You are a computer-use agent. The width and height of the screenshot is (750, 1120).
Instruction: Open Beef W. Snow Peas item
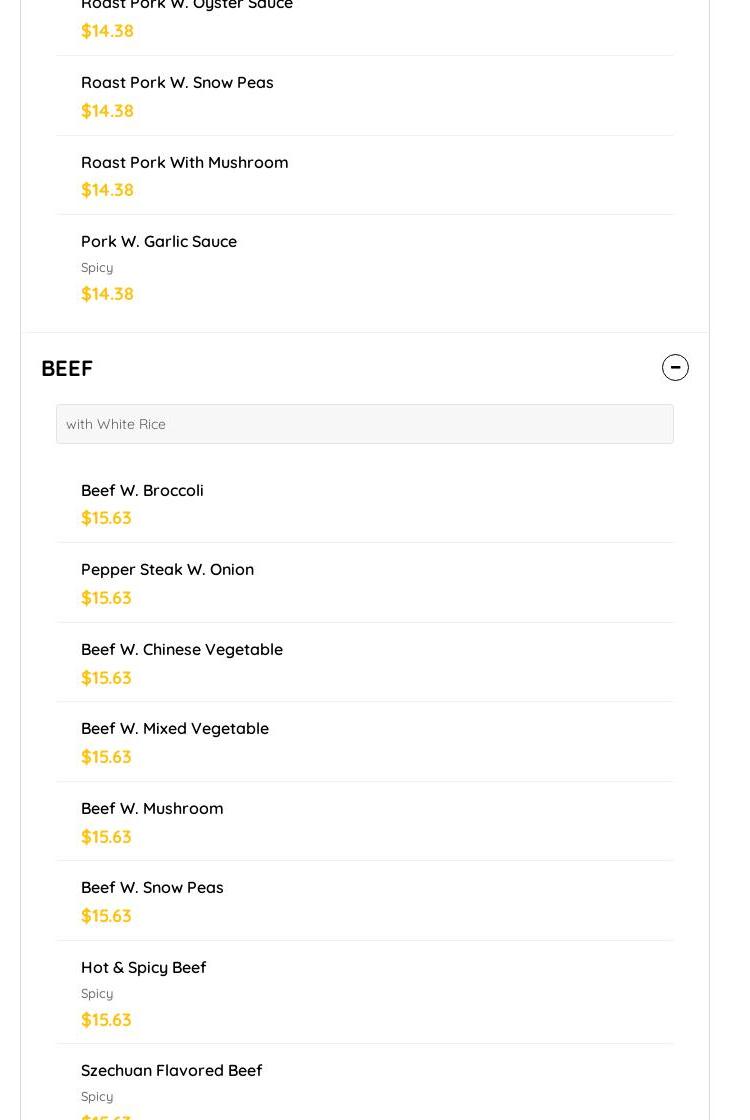[x=152, y=887]
